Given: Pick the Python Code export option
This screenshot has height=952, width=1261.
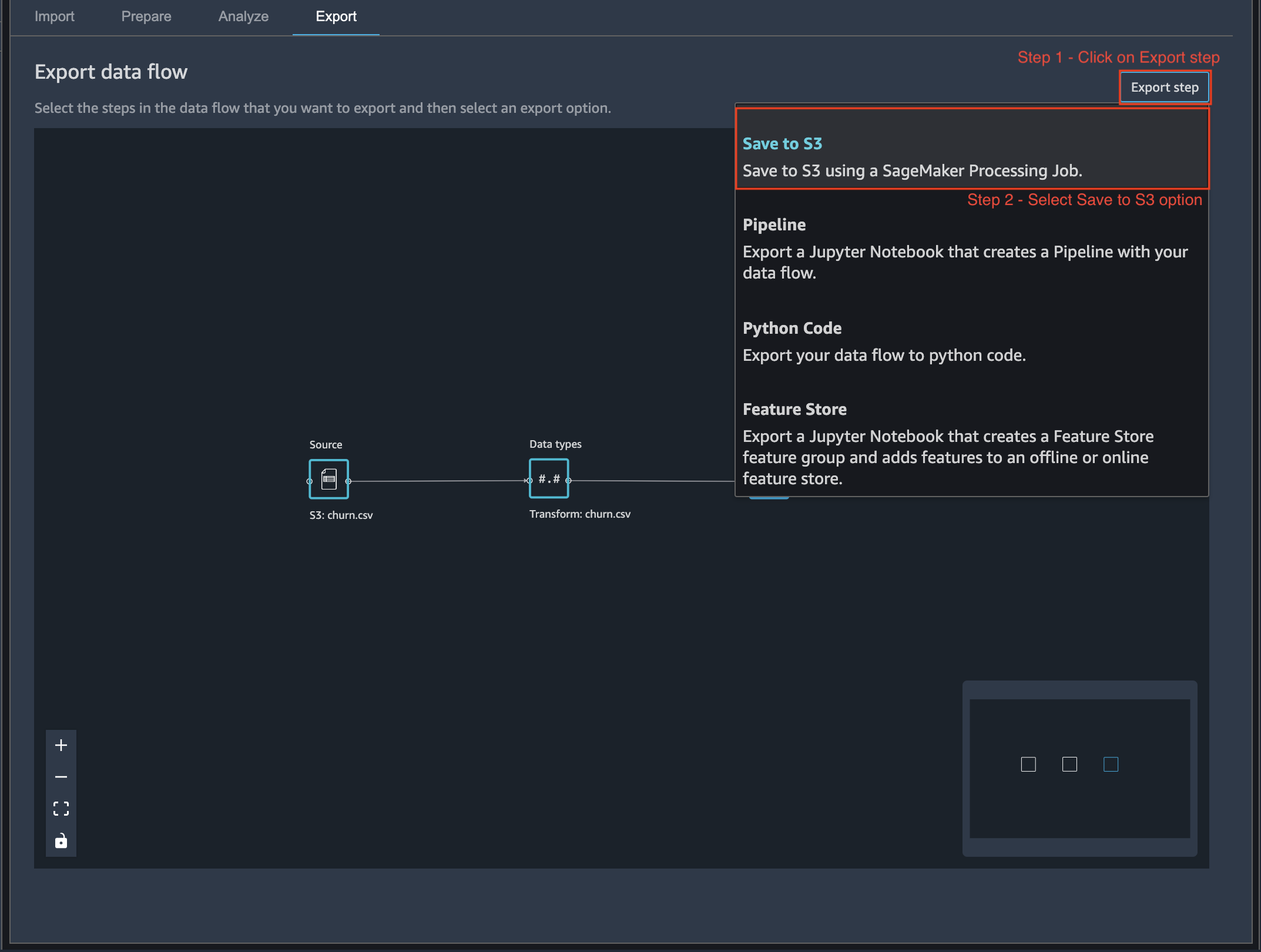Looking at the screenshot, I should click(972, 341).
